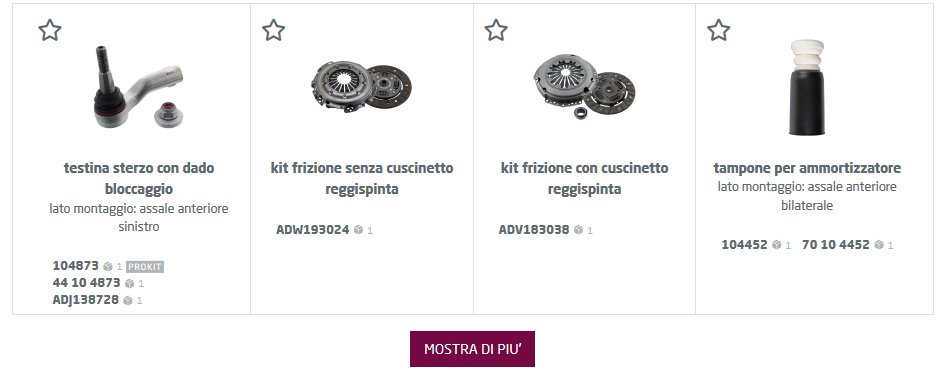Screen dimensions: 943x370
Task: Toggle favorite star on tampone per ammortizzatore
Action: 719,30
